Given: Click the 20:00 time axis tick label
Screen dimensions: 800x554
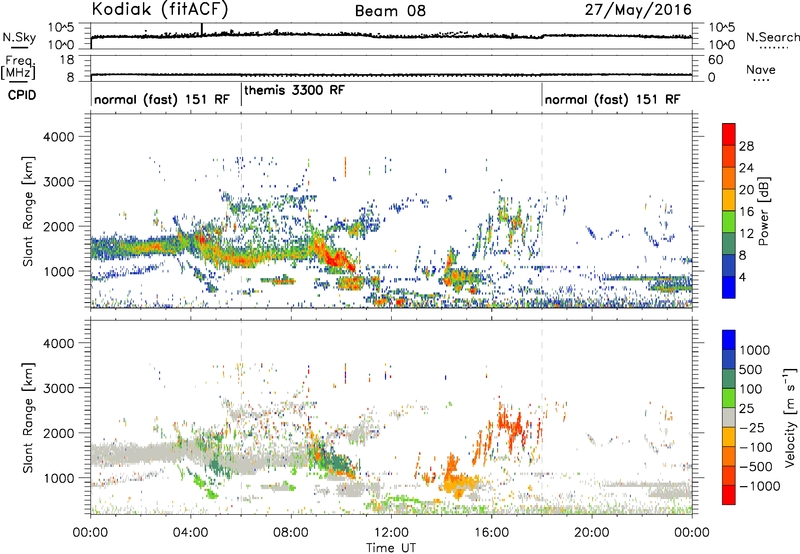Looking at the screenshot, I should (x=592, y=533).
